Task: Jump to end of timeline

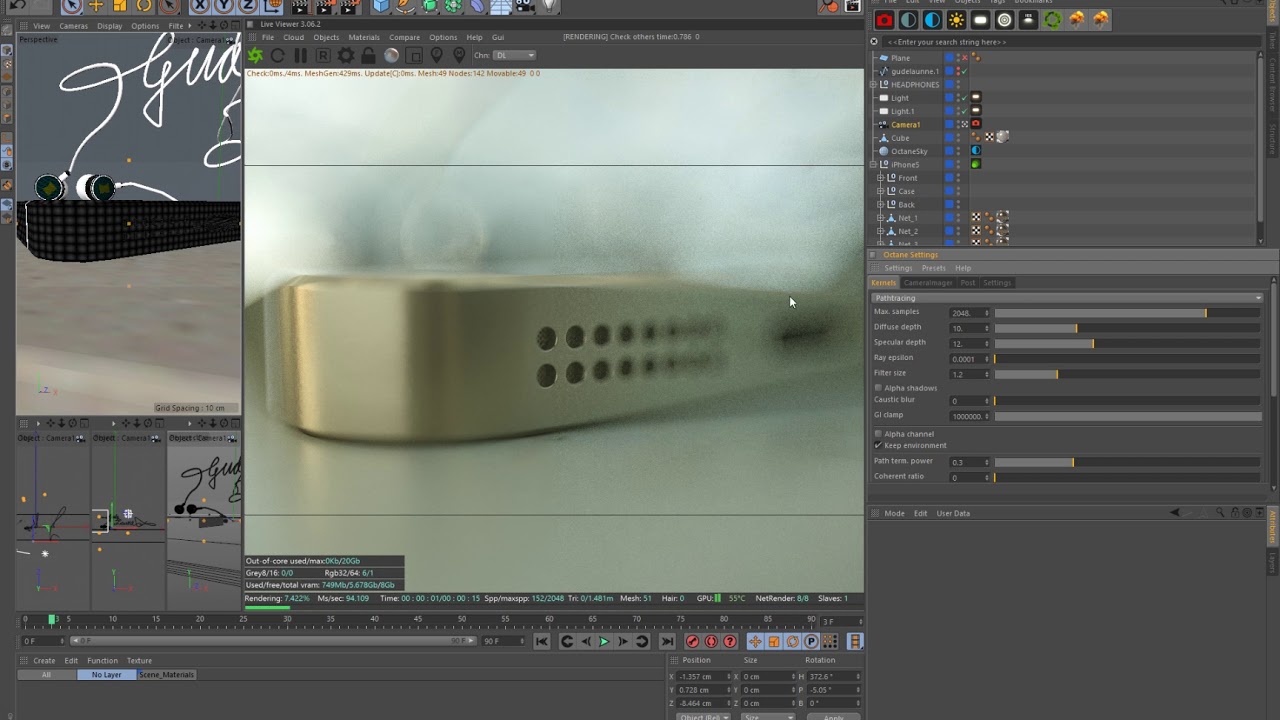Action: coord(667,642)
